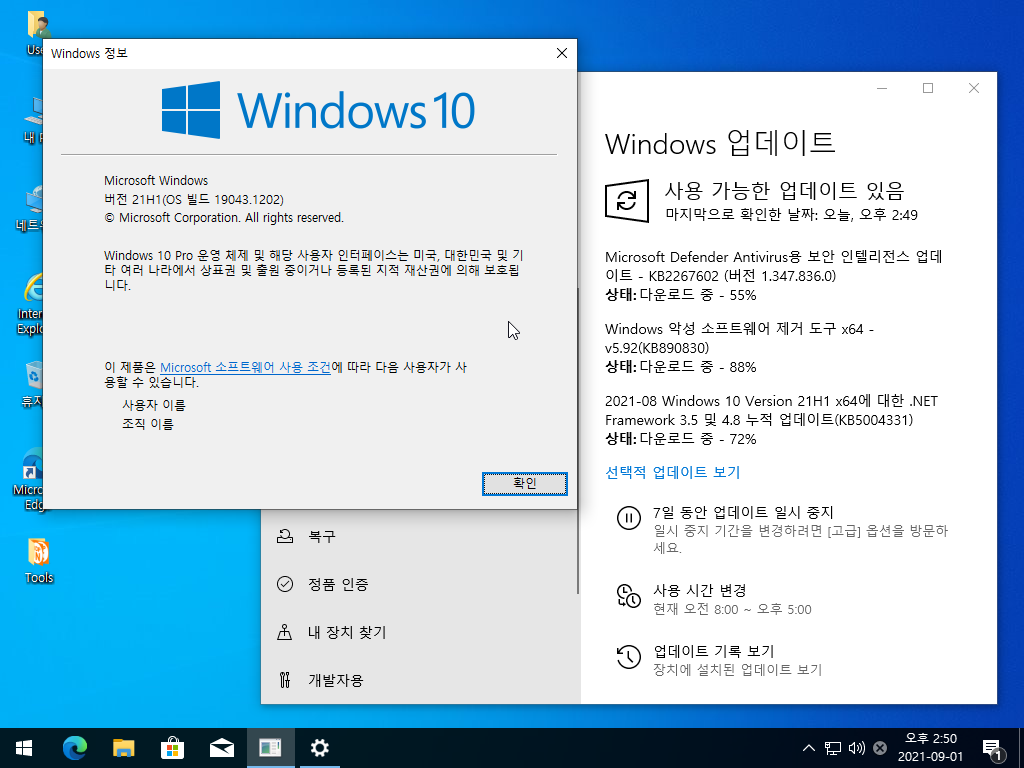Click 사용 가능한 업데이트 있음 status text
1024x768 pixels.
click(784, 190)
